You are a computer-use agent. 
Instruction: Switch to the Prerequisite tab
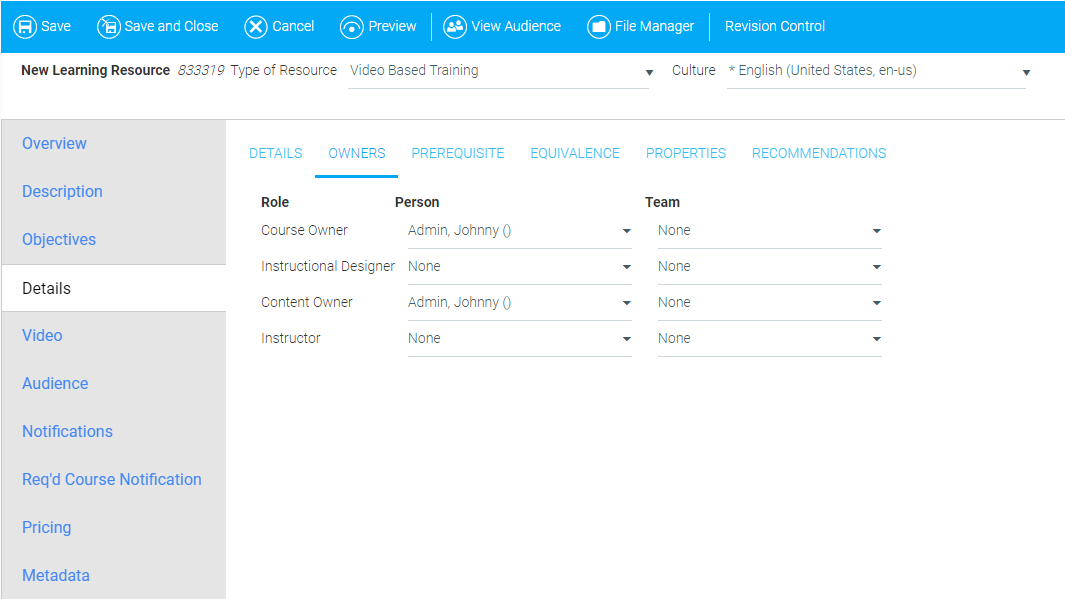458,154
